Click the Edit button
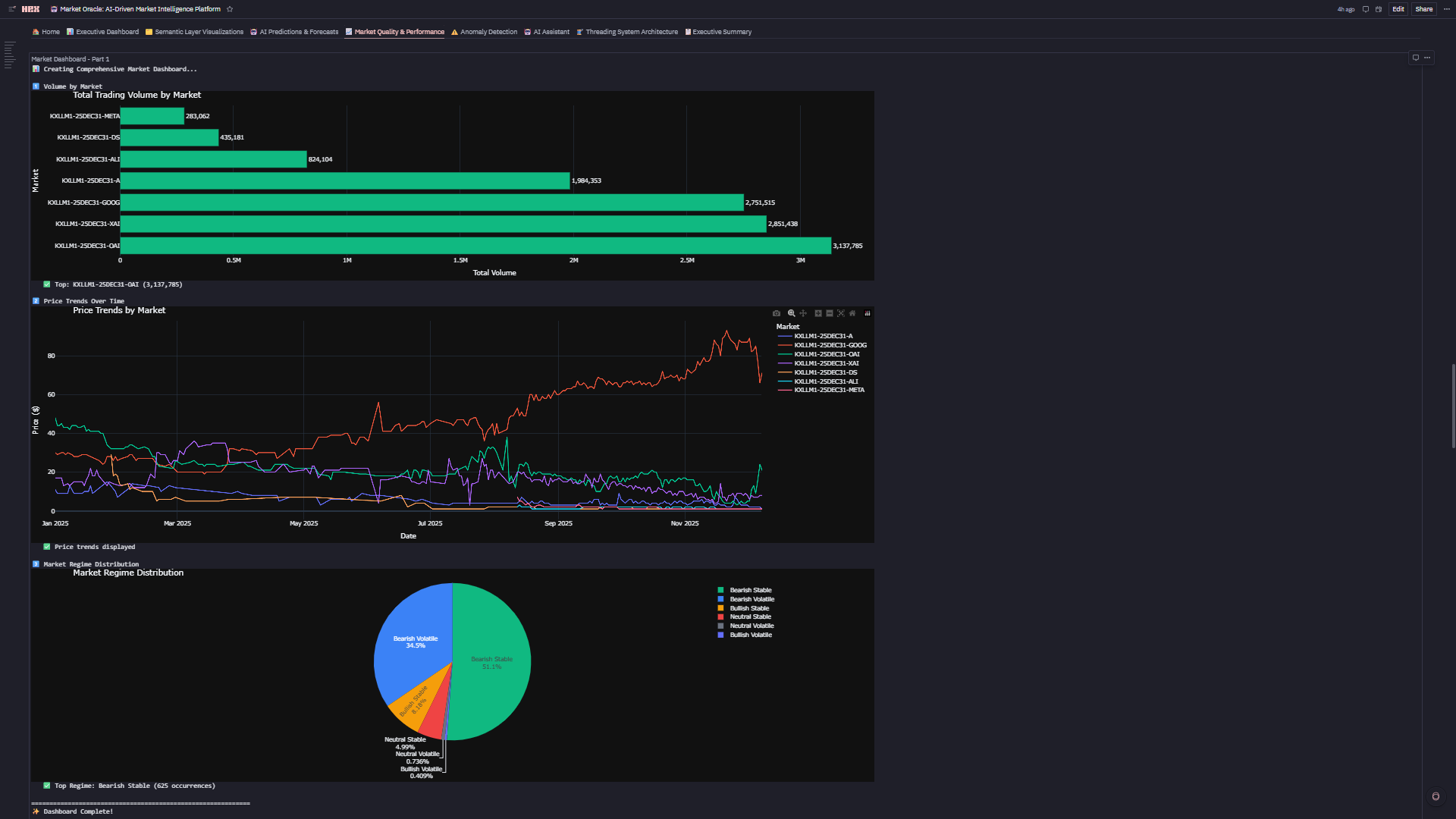The width and height of the screenshot is (1456, 819). [1398, 9]
